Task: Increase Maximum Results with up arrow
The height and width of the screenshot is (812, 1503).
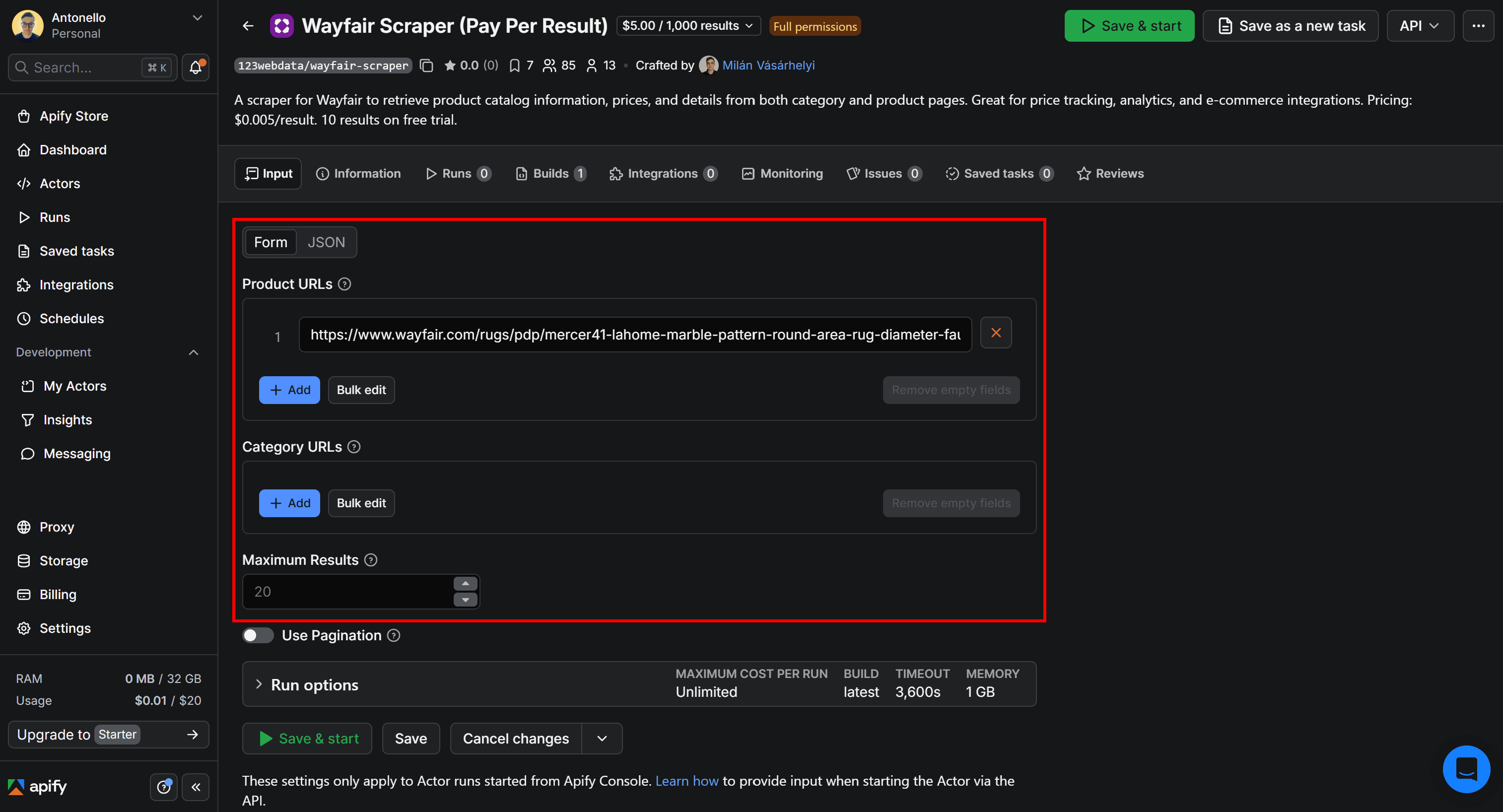Action: click(x=465, y=583)
